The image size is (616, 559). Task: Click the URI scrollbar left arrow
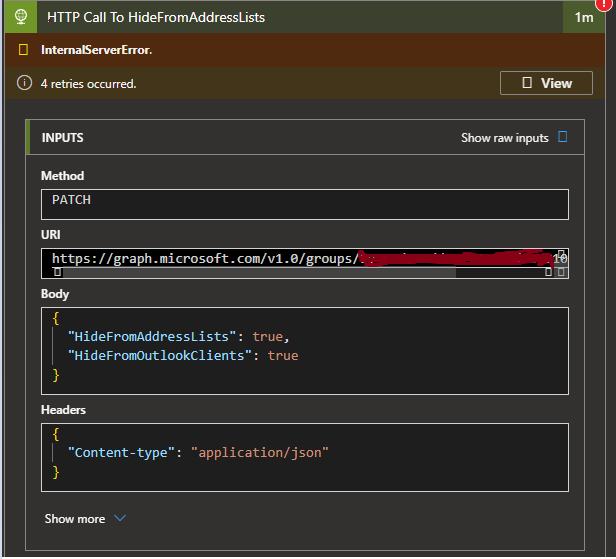pyautogui.click(x=57, y=272)
